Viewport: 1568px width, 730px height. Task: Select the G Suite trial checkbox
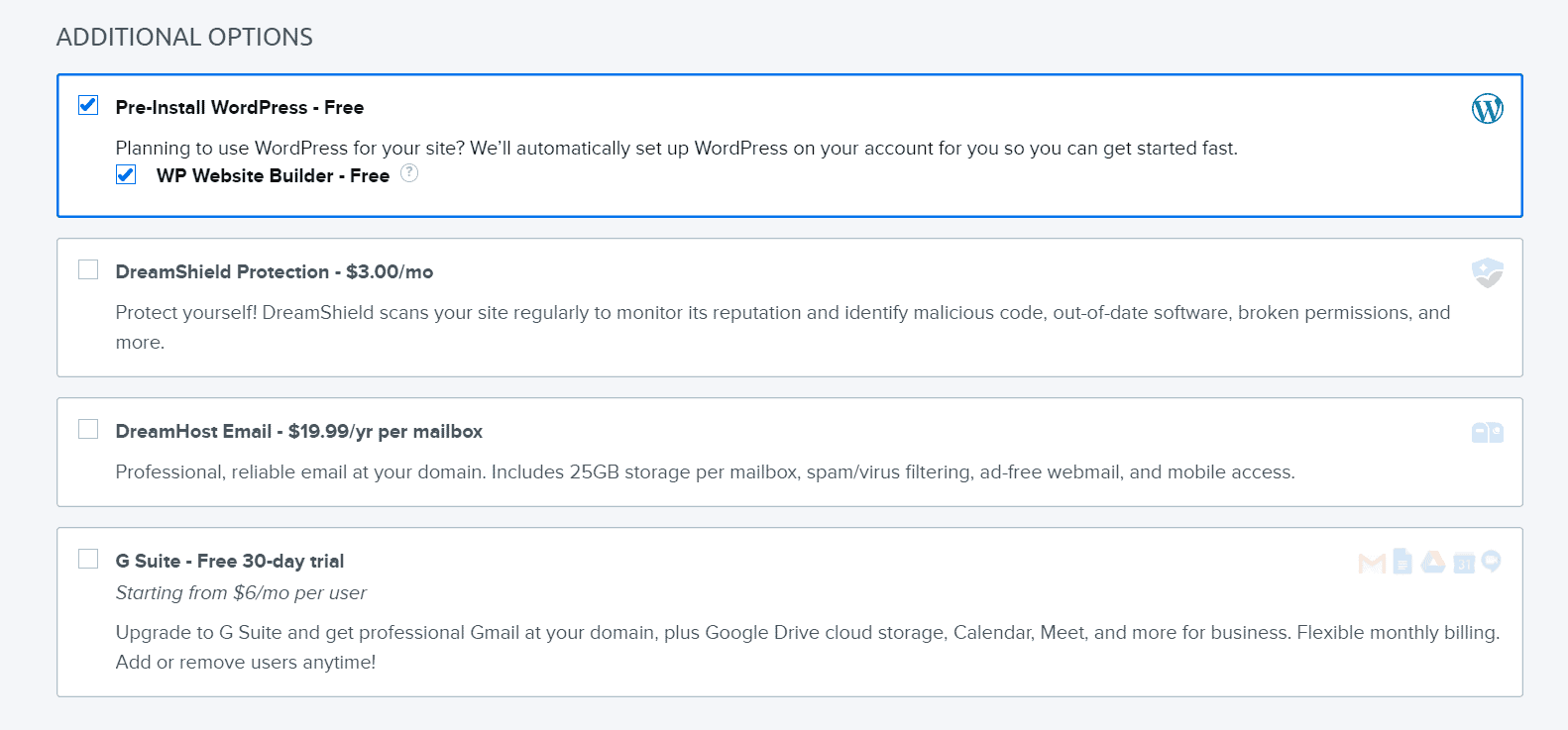(x=88, y=559)
